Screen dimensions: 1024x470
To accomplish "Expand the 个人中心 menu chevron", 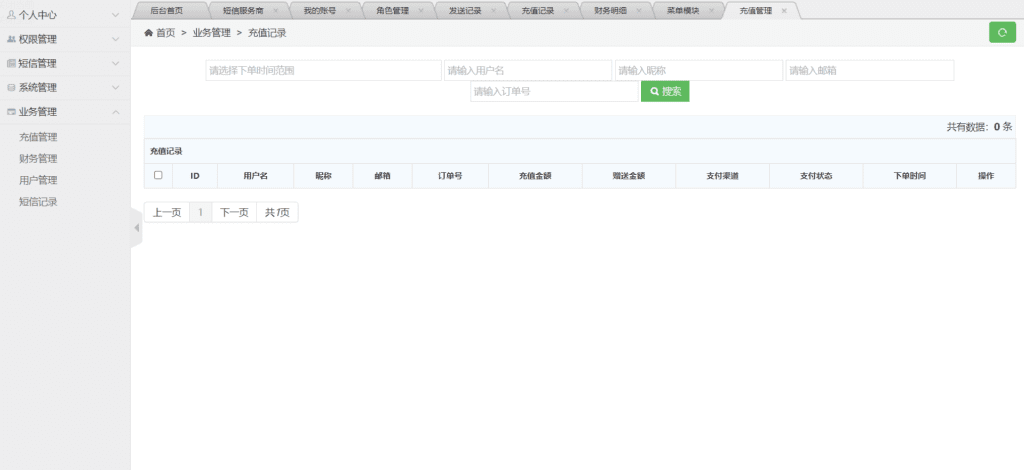I will click(115, 14).
